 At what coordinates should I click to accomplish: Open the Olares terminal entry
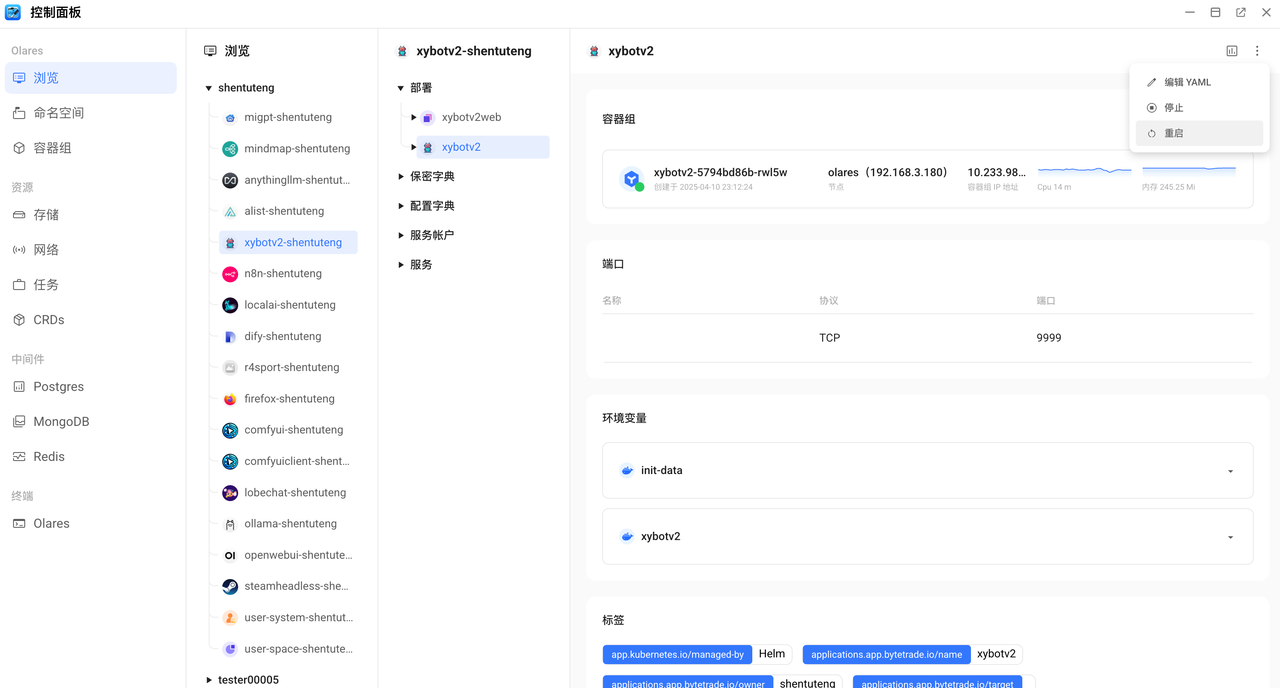click(x=51, y=524)
